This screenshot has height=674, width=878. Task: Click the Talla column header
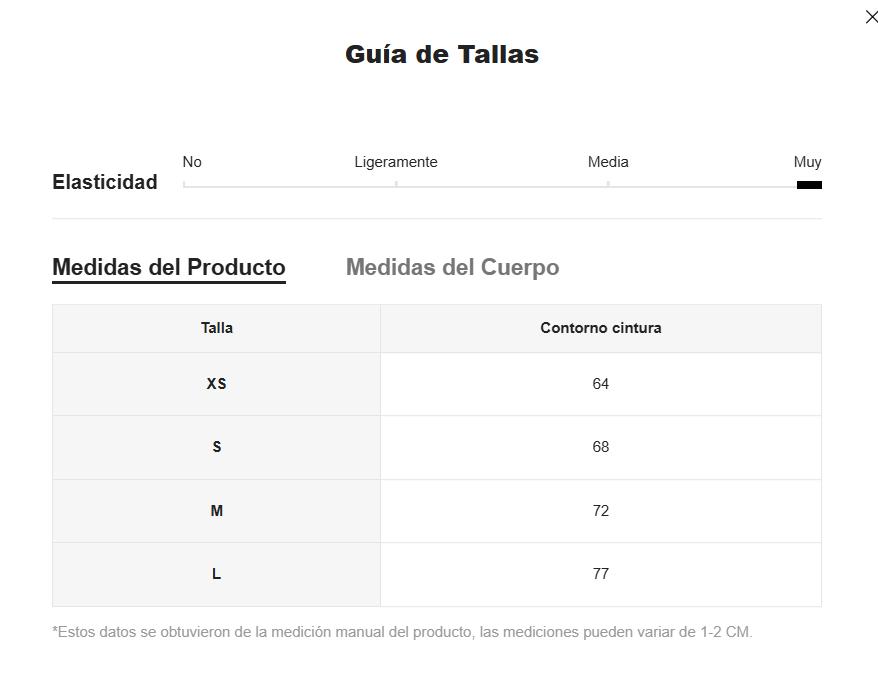tap(217, 328)
